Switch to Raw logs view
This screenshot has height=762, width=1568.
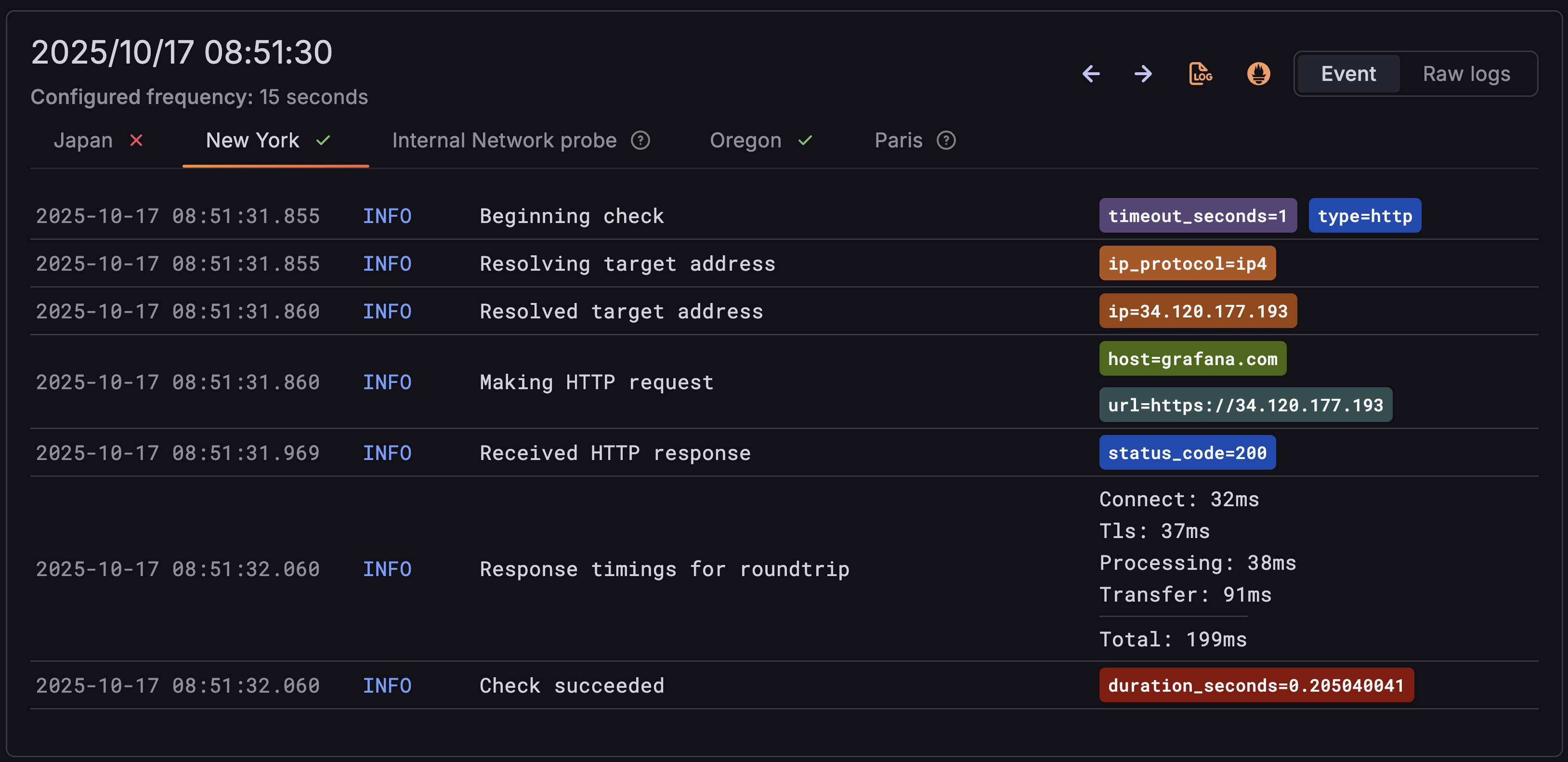(1466, 74)
